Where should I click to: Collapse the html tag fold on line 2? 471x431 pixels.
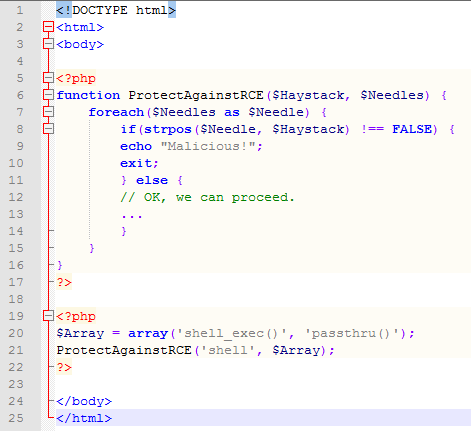(48, 27)
